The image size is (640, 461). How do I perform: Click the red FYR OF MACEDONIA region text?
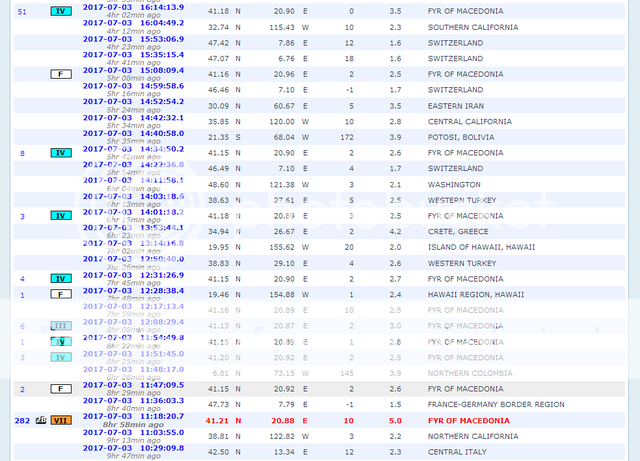coord(471,421)
